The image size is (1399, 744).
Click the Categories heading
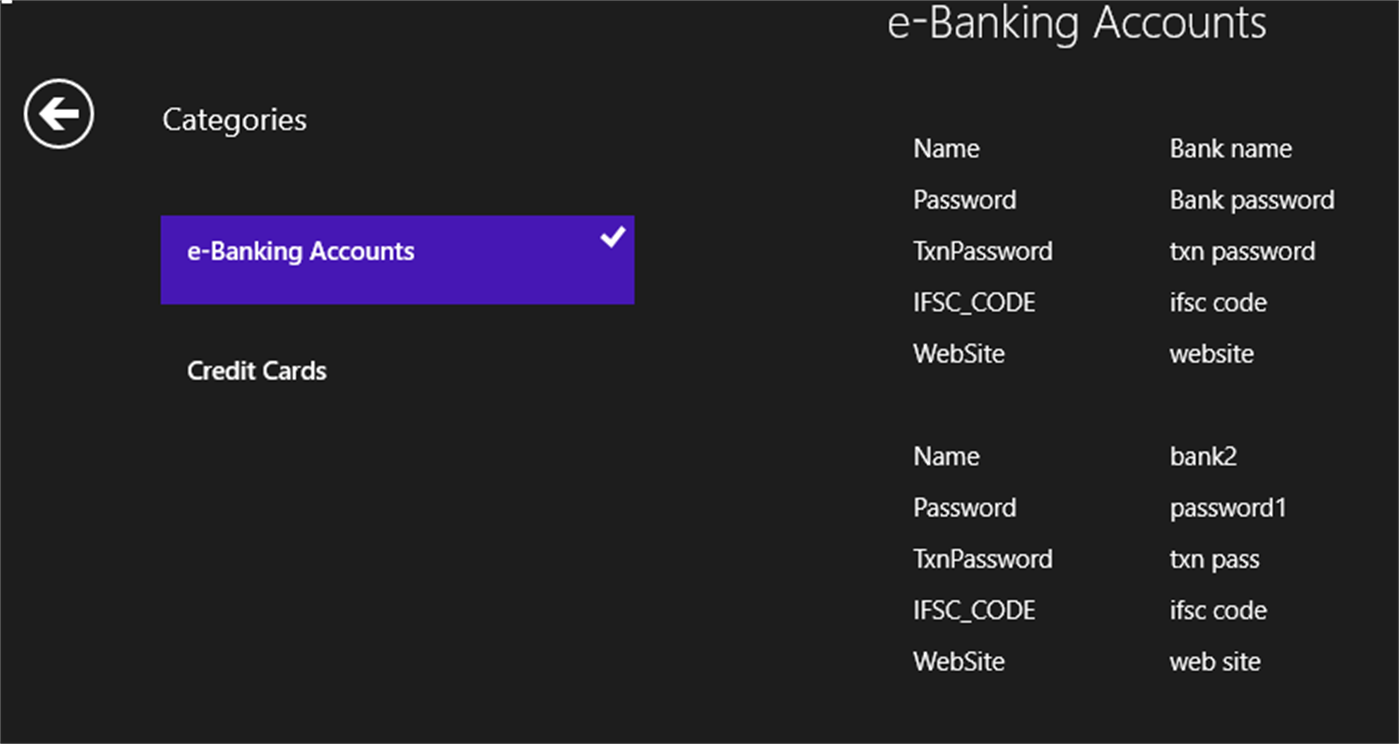234,120
